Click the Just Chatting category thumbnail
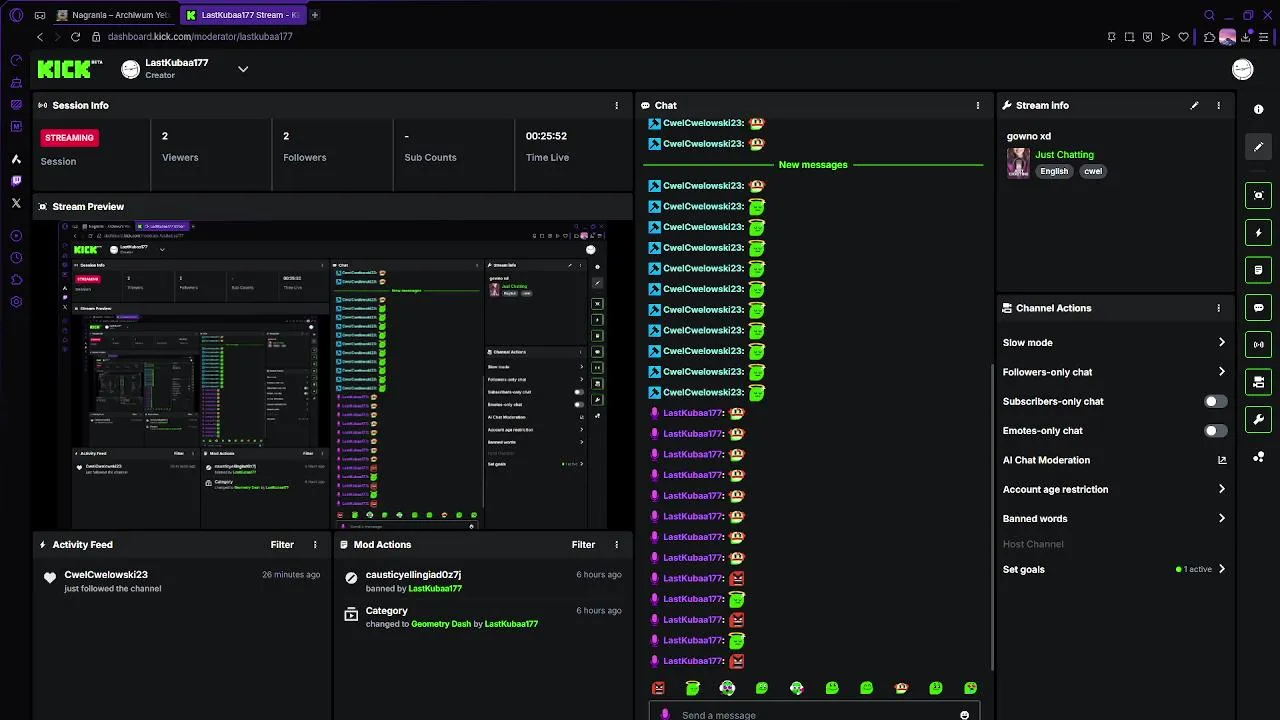Image resolution: width=1280 pixels, height=720 pixels. pyautogui.click(x=1018, y=163)
